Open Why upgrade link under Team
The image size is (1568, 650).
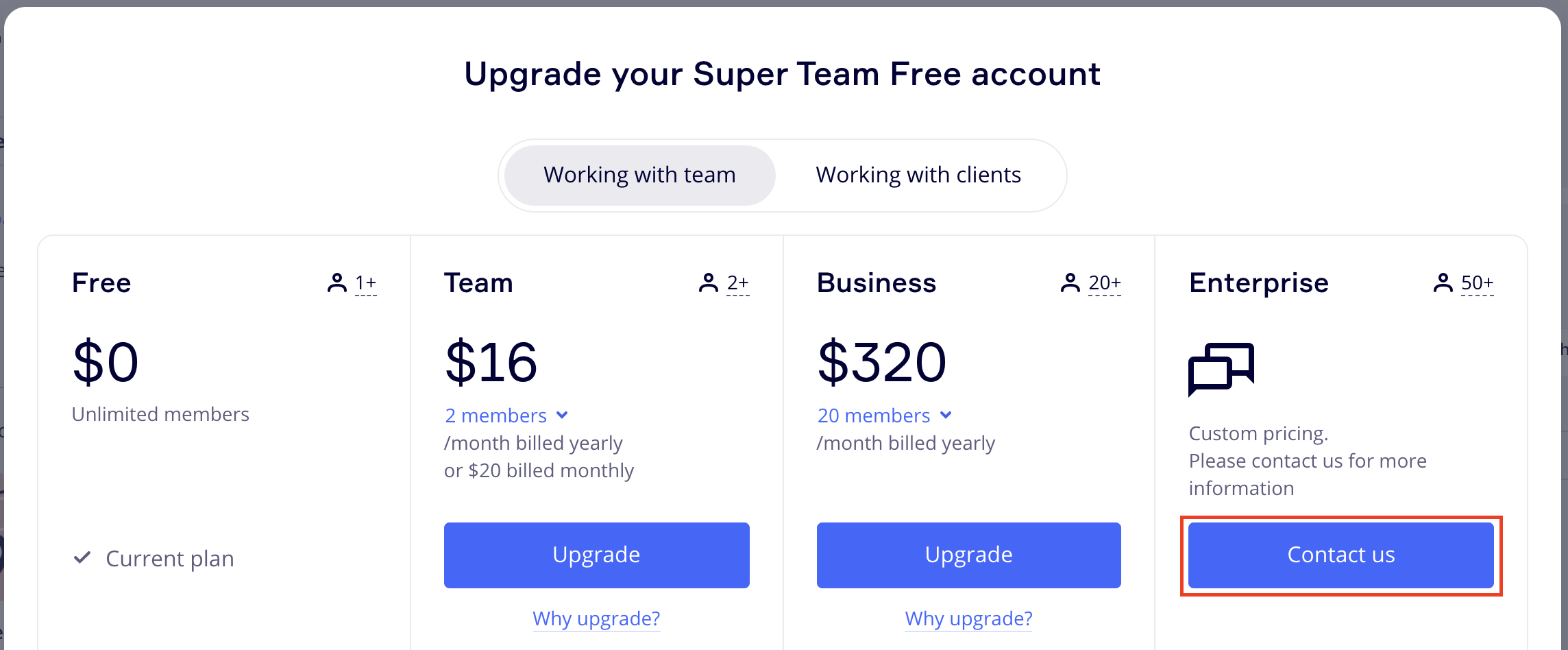click(x=596, y=618)
